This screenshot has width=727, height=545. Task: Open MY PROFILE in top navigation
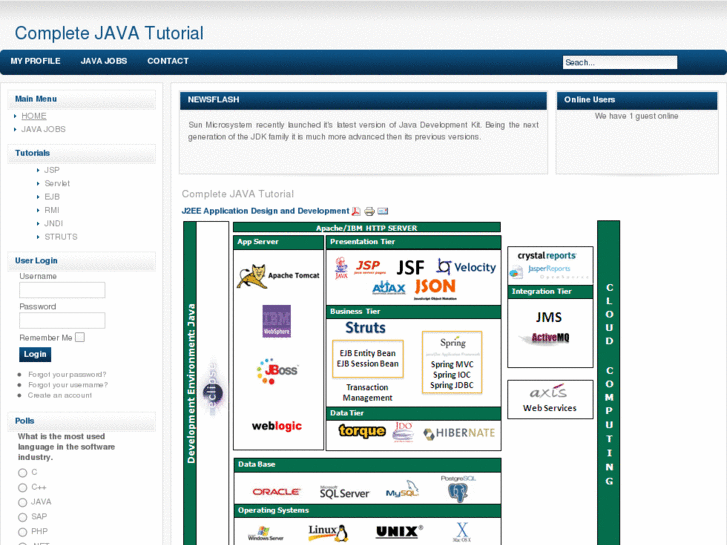pos(35,61)
